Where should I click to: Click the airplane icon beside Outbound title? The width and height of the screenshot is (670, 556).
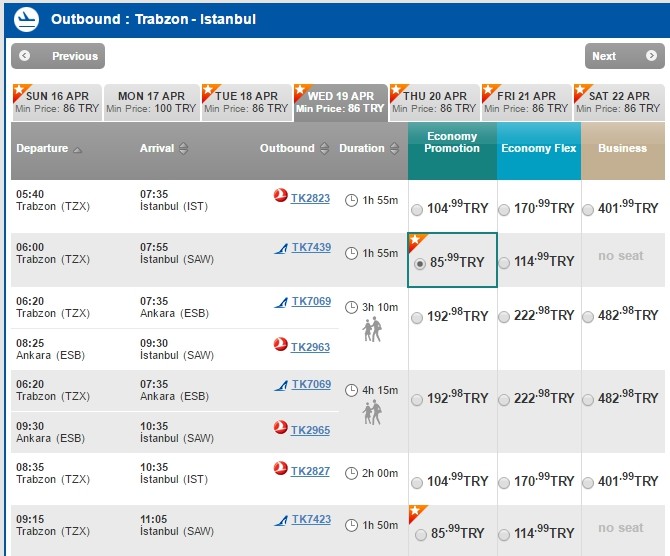coord(27,19)
